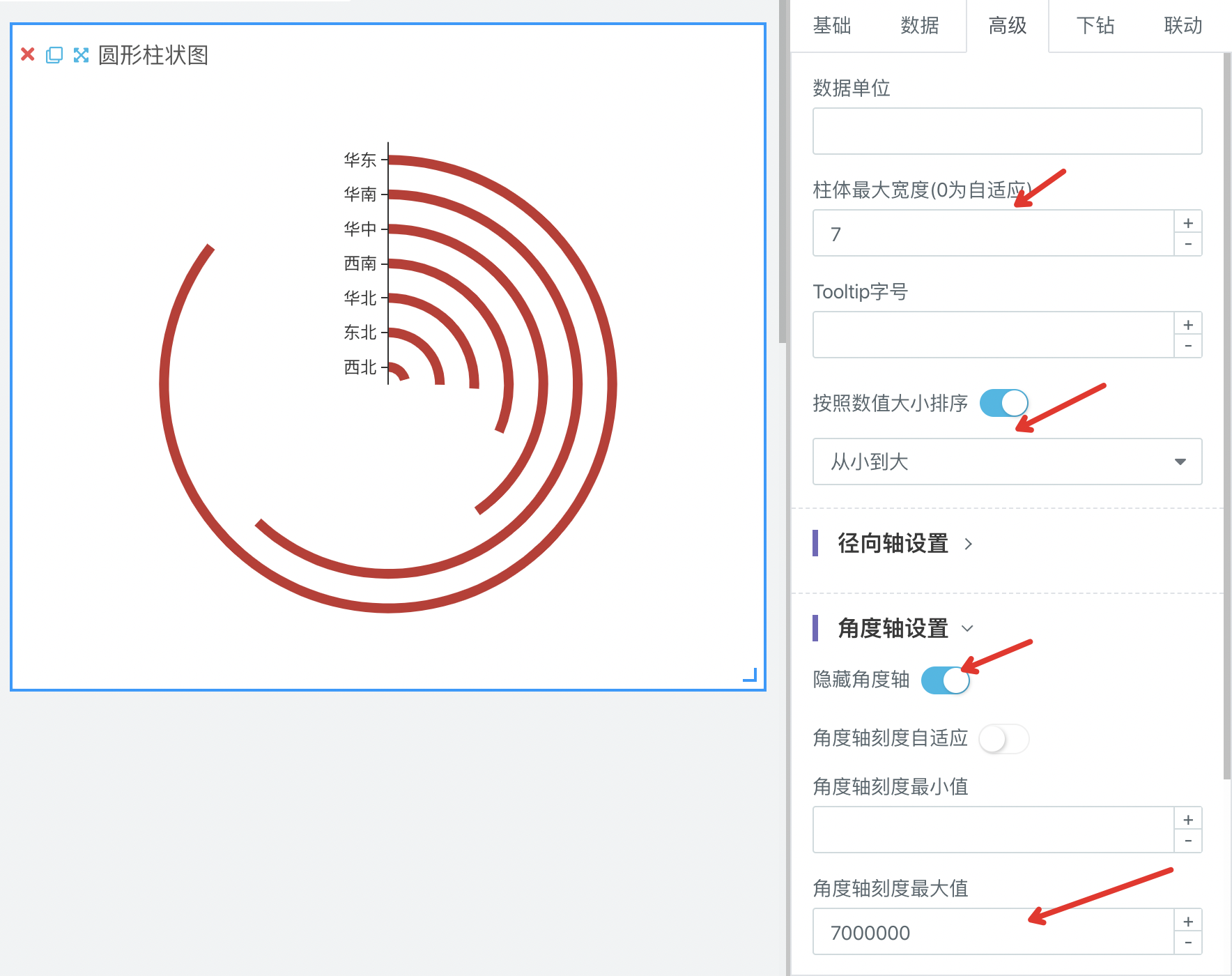Switch to the 基础 tab
Viewport: 1232px width, 976px height.
click(x=831, y=26)
